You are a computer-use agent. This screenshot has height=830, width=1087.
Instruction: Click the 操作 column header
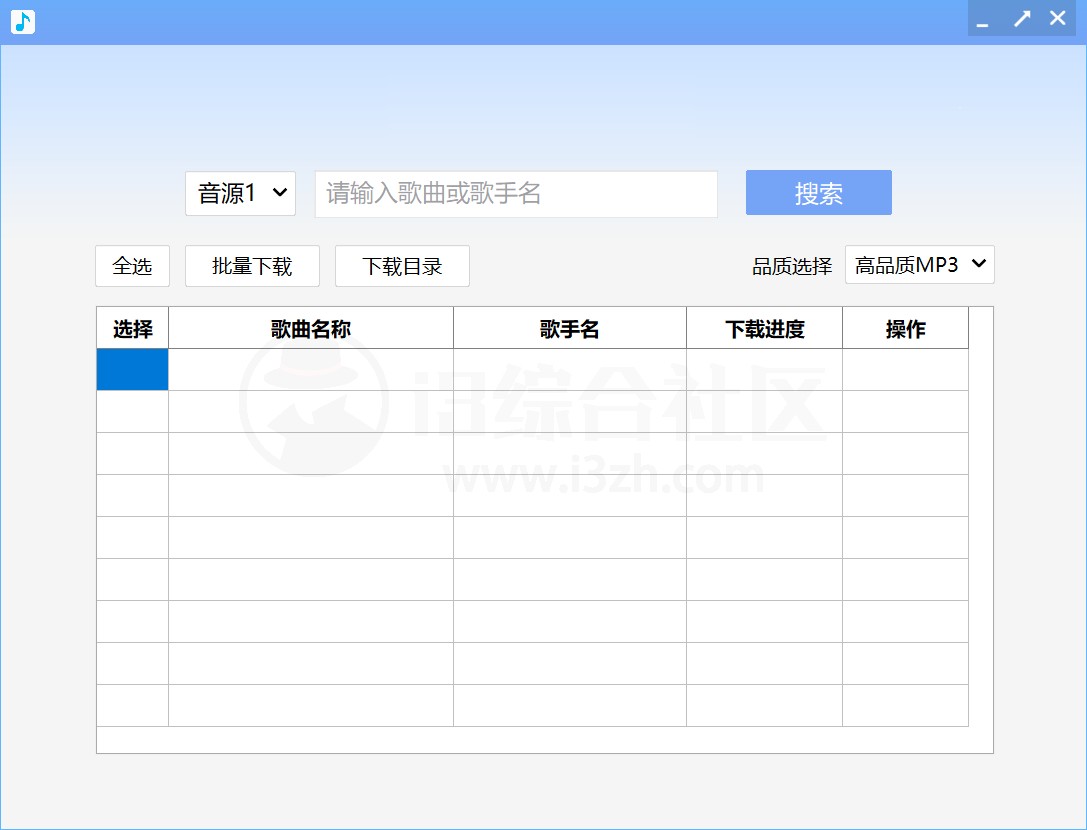click(x=905, y=328)
